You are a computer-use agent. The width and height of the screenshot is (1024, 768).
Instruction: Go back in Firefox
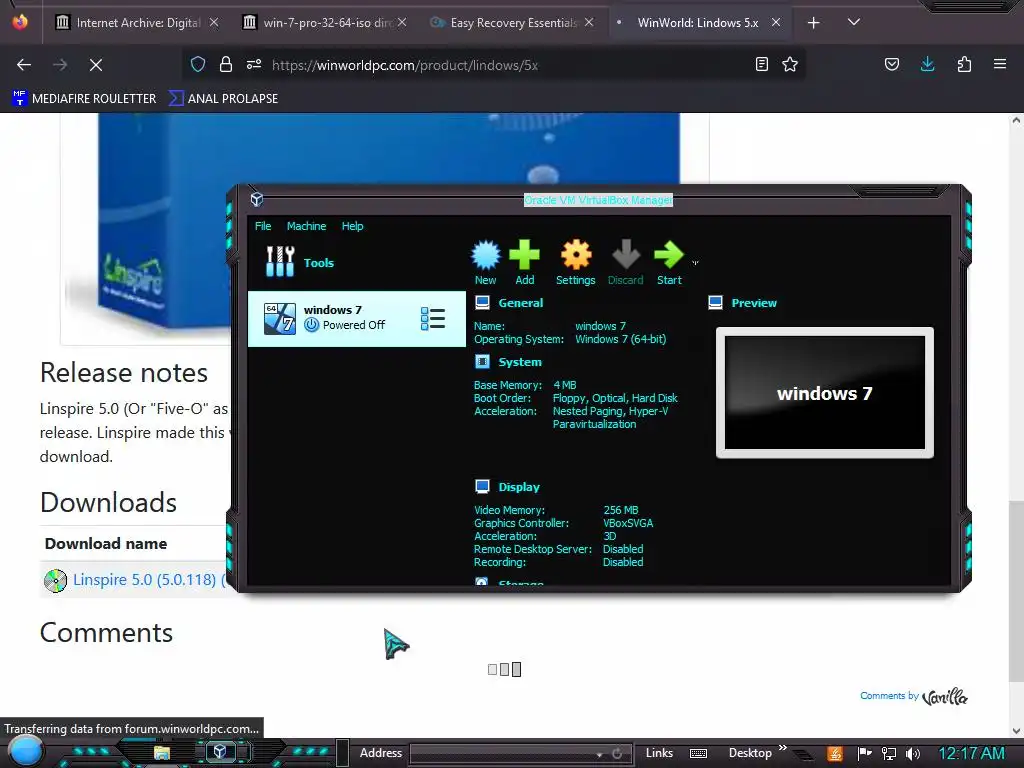24,65
